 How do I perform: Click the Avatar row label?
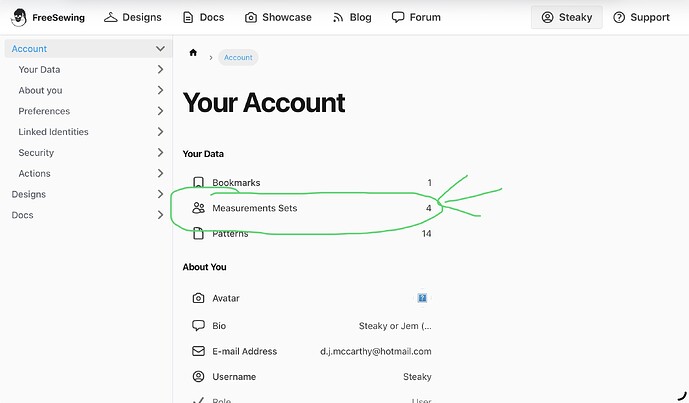[226, 298]
